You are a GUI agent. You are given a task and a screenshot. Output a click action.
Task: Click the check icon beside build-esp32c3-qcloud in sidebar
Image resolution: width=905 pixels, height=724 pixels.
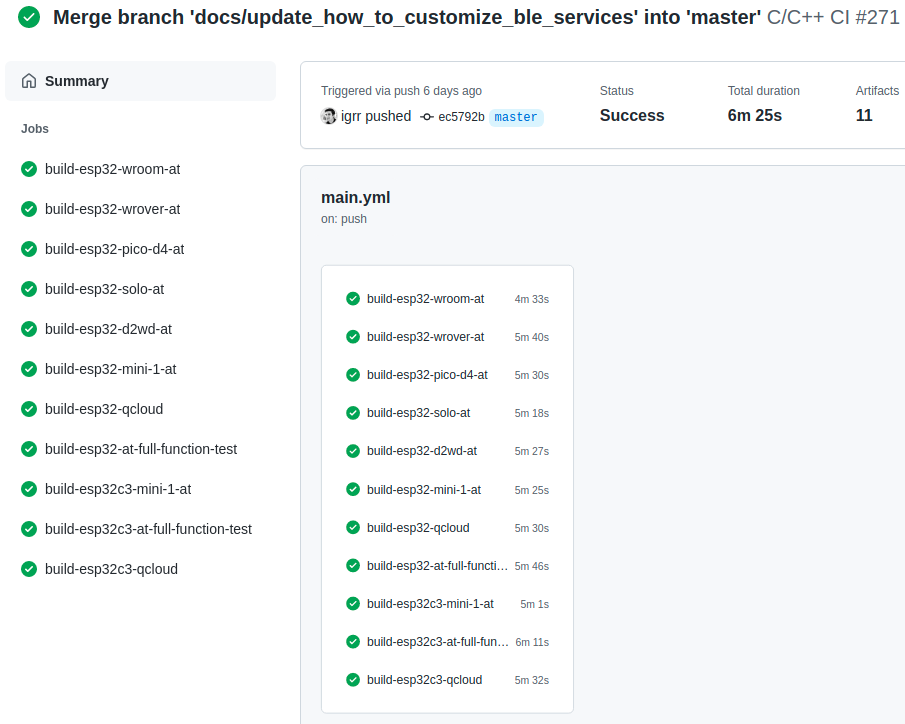[28, 569]
